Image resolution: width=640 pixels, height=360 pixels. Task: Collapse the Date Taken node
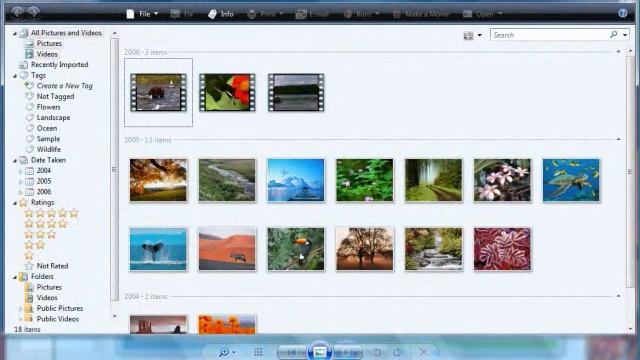point(15,161)
